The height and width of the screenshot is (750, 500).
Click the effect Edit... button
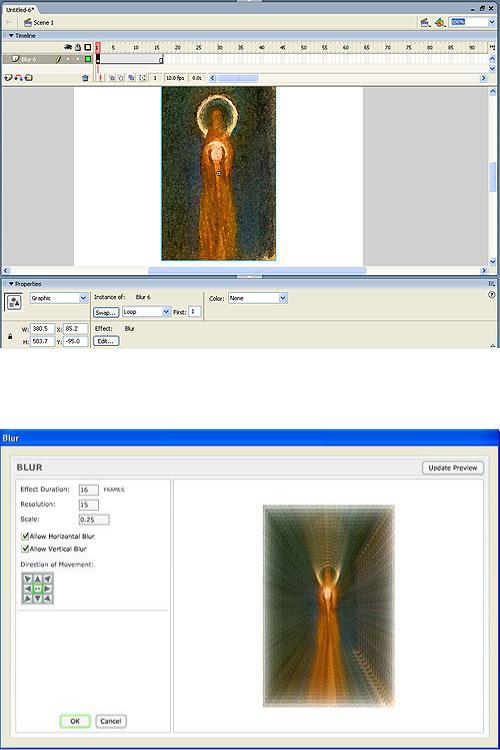pyautogui.click(x=106, y=341)
